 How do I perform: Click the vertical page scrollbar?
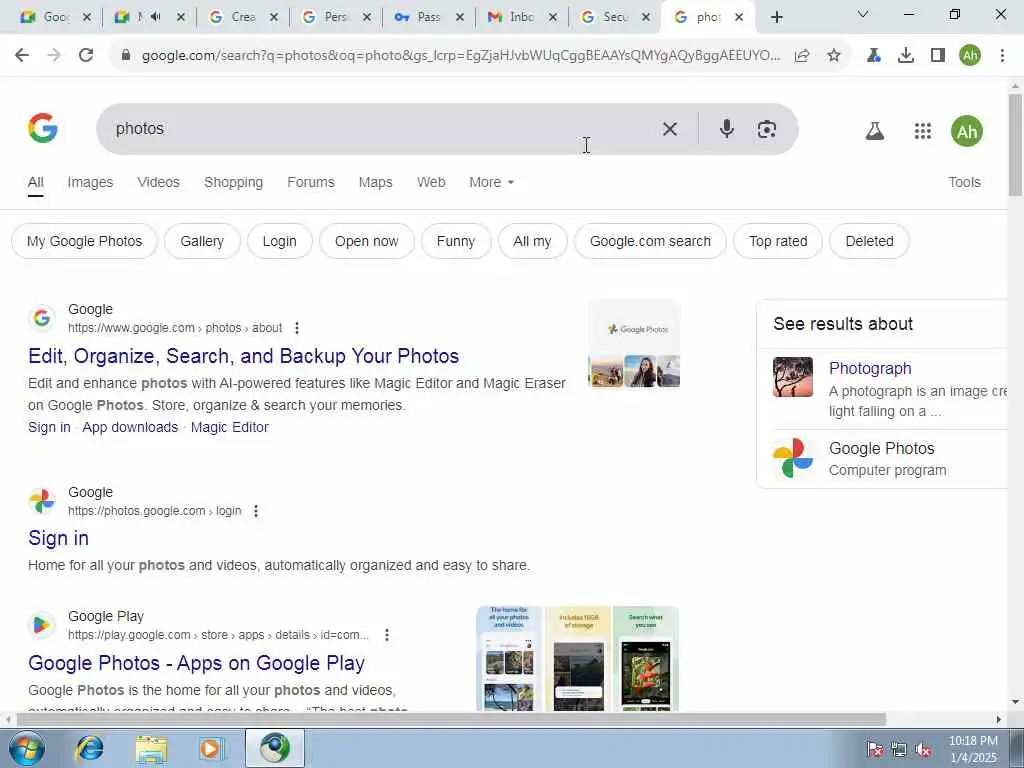[1015, 145]
